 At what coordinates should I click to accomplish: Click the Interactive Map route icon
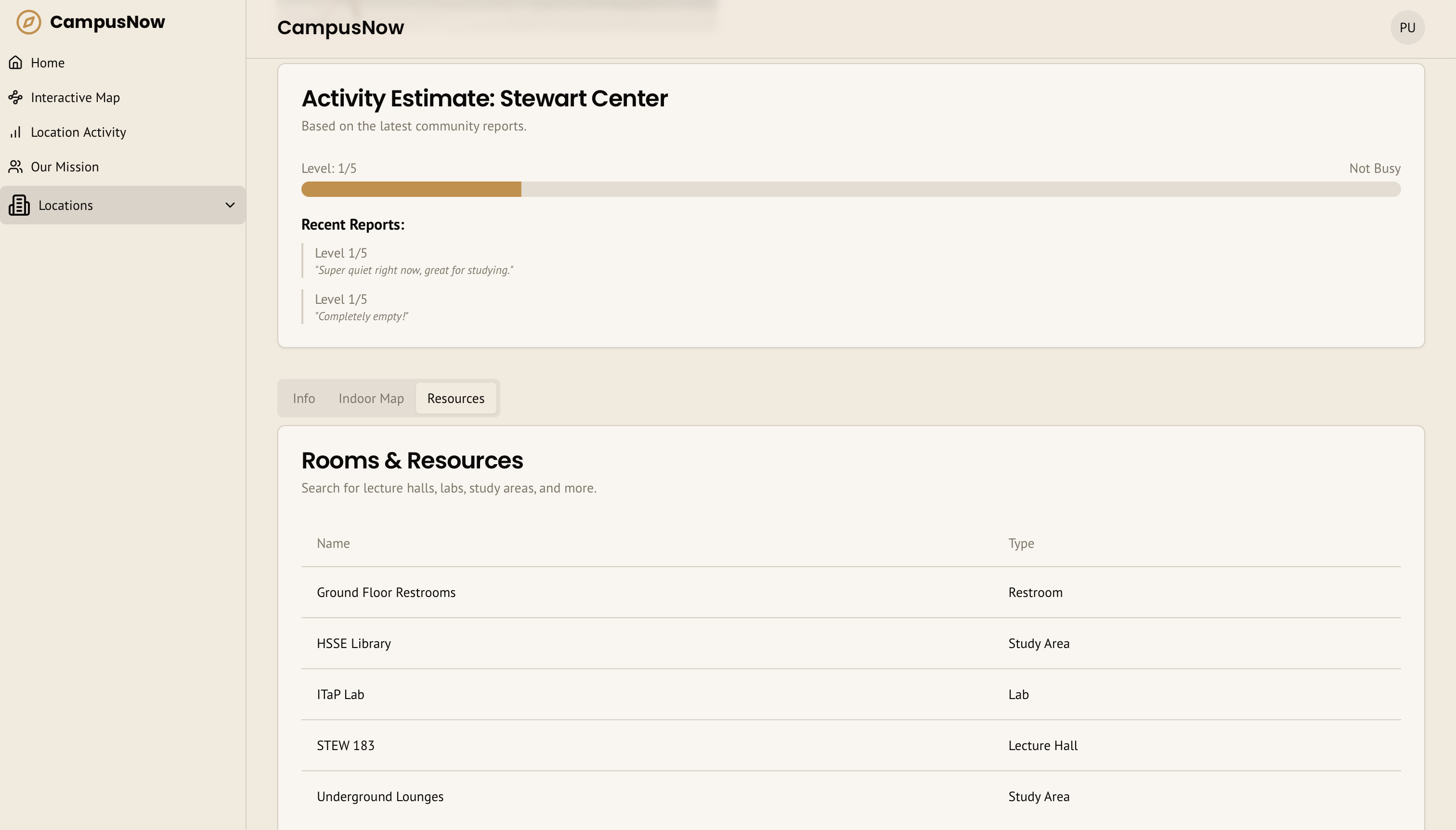[15, 97]
